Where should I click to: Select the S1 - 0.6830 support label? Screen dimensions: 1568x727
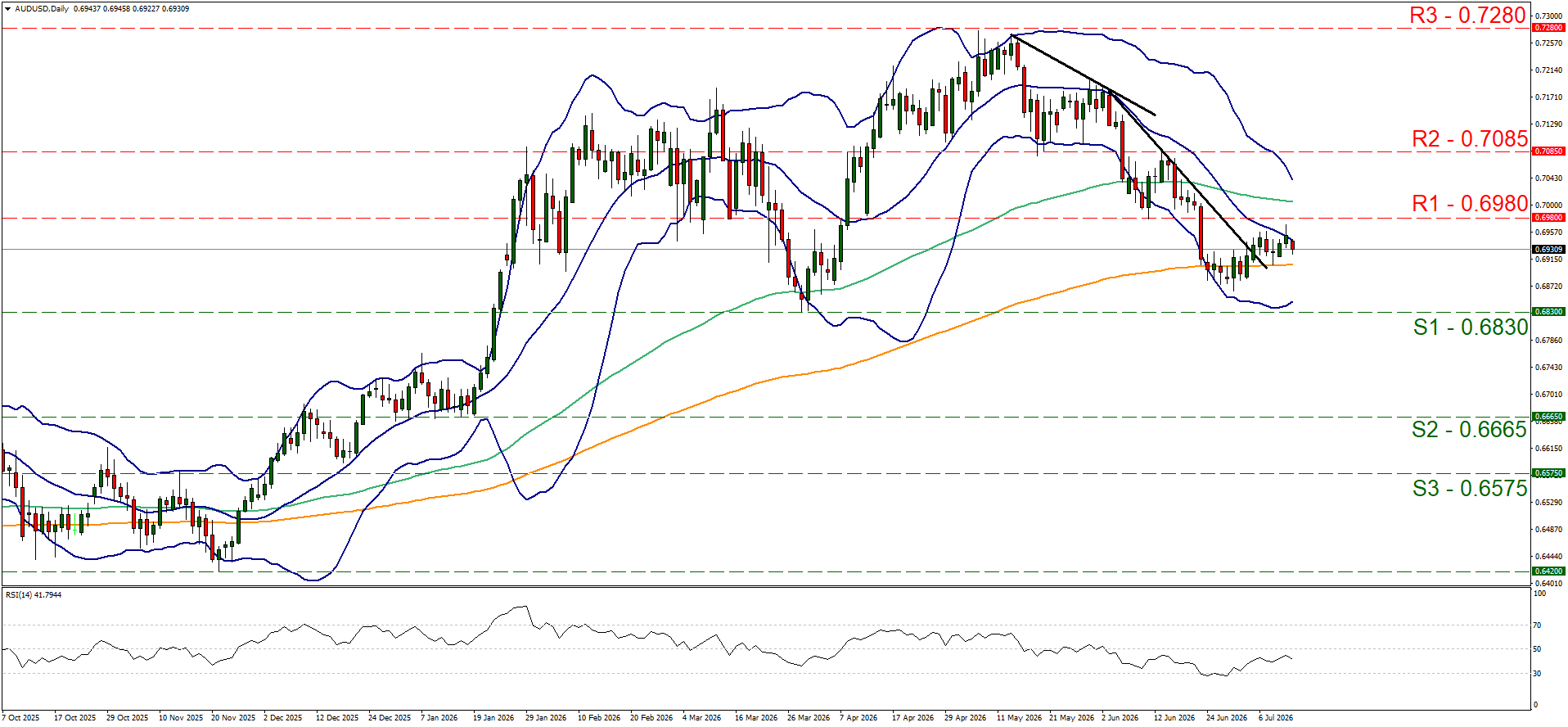coord(1471,327)
